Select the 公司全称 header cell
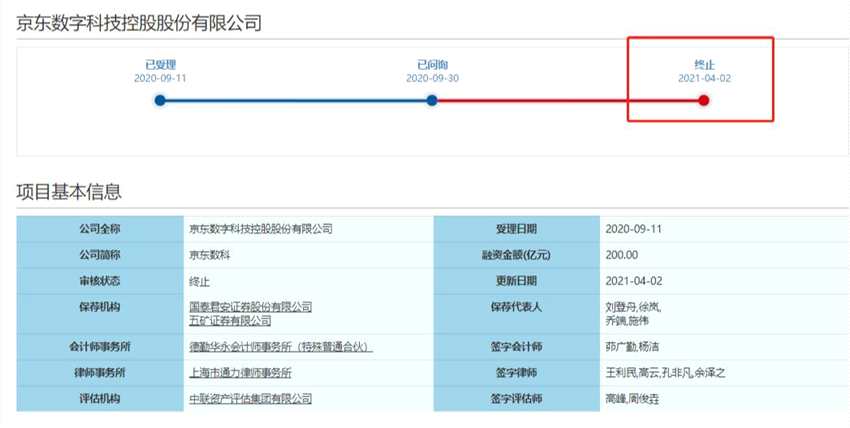This screenshot has height=428, width=850. [100, 229]
